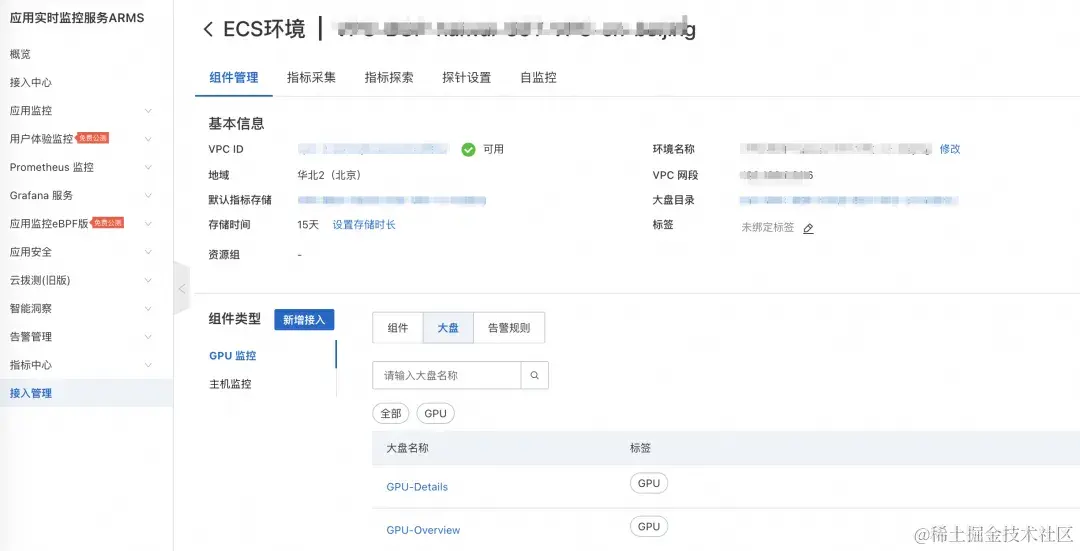The height and width of the screenshot is (551, 1080).
Task: Click the tag edit pencil icon
Action: tap(809, 228)
